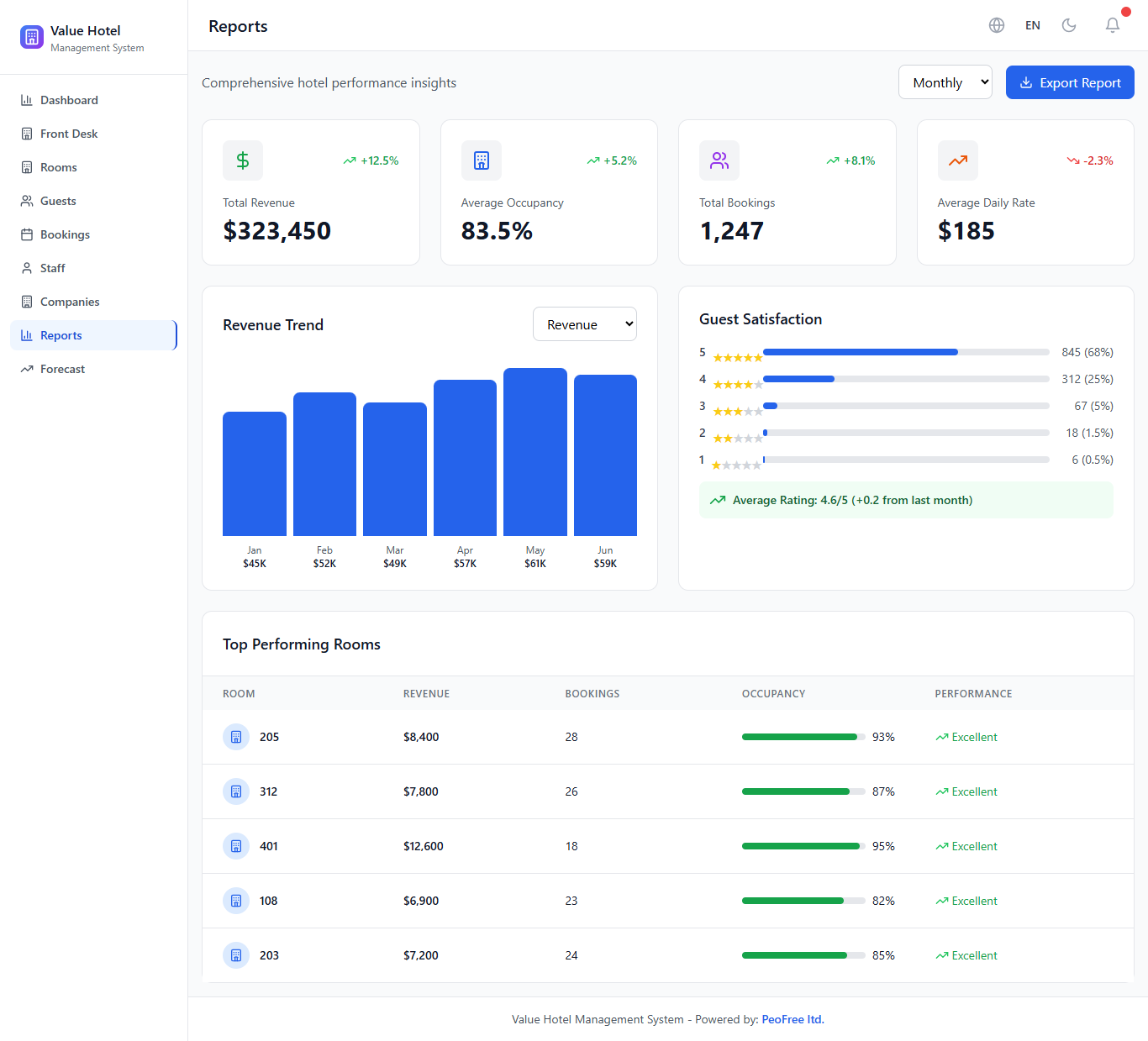Viewport: 1148px width, 1041px height.
Task: Click the Average Daily Rate trend icon
Action: tap(957, 160)
